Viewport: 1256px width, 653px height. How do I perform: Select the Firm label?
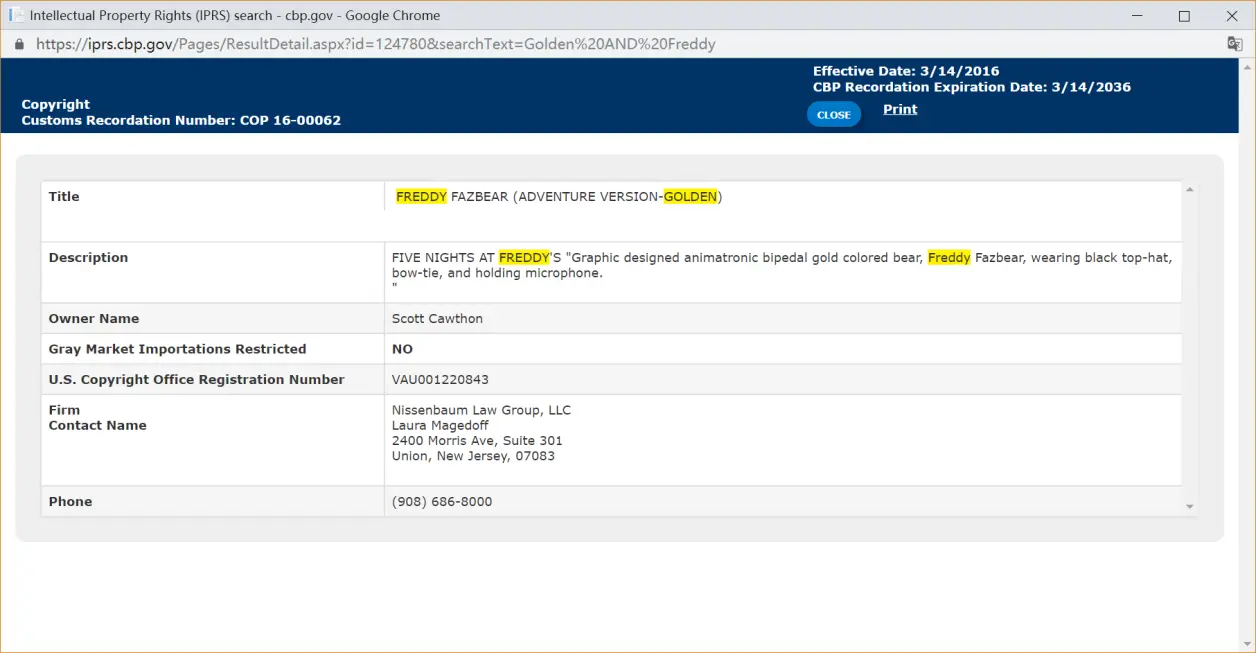tap(64, 410)
